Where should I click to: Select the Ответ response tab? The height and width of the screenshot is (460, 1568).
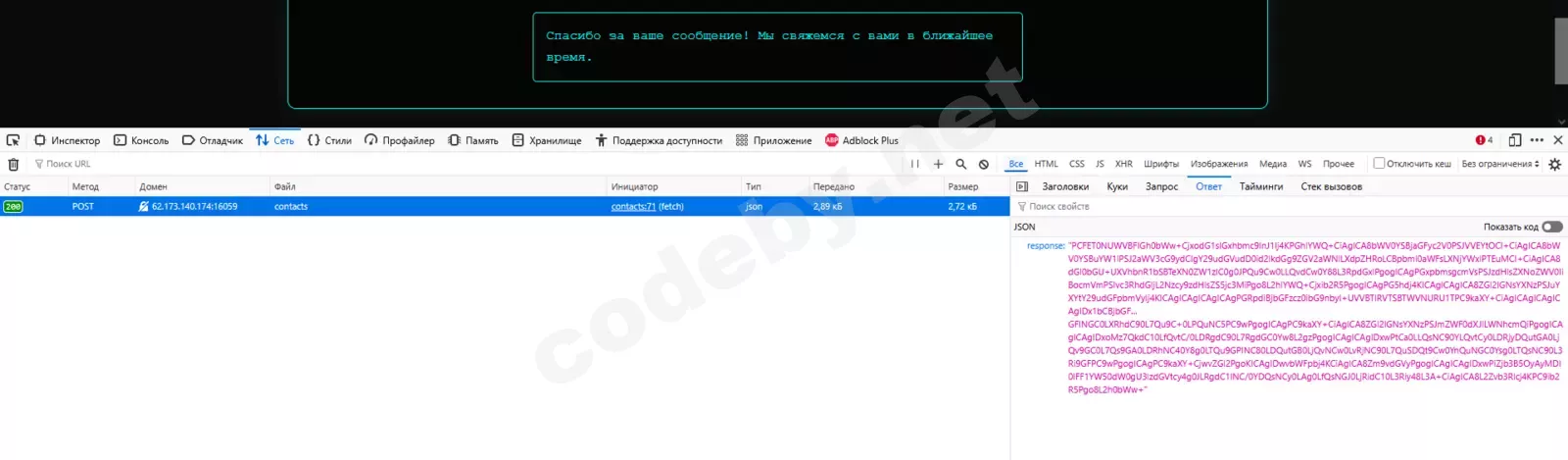(x=1208, y=186)
